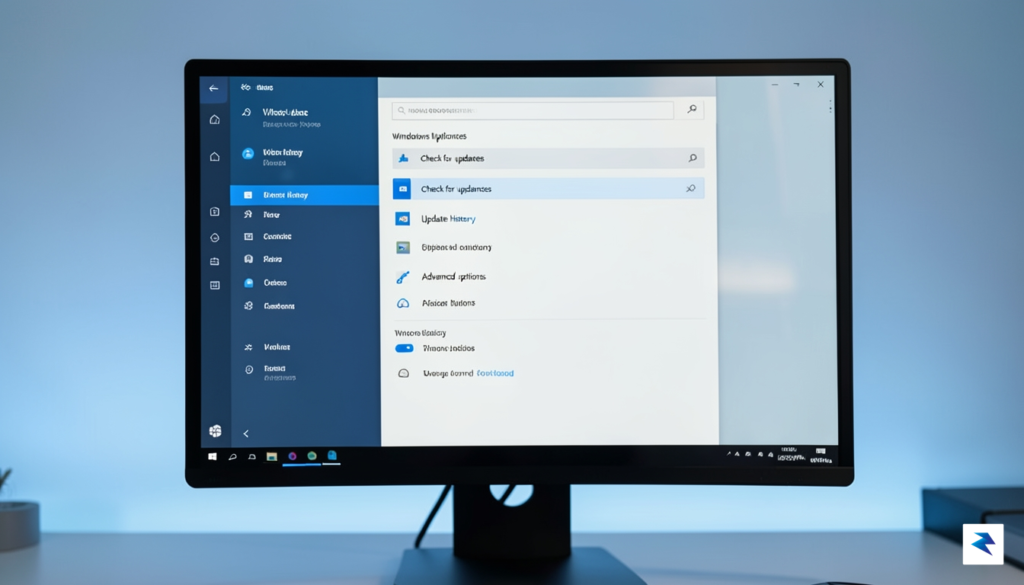
Task: Open the Update History entry
Action: pos(448,219)
